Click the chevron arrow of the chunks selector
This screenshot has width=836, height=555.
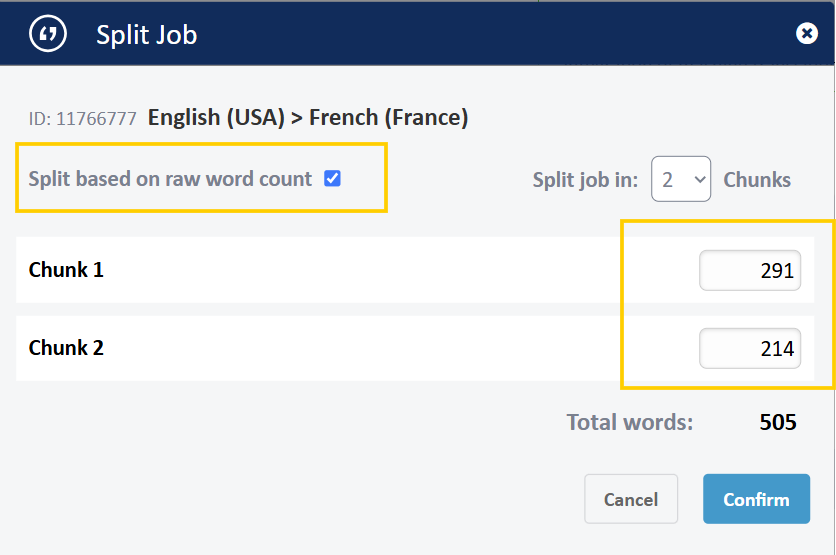point(699,180)
